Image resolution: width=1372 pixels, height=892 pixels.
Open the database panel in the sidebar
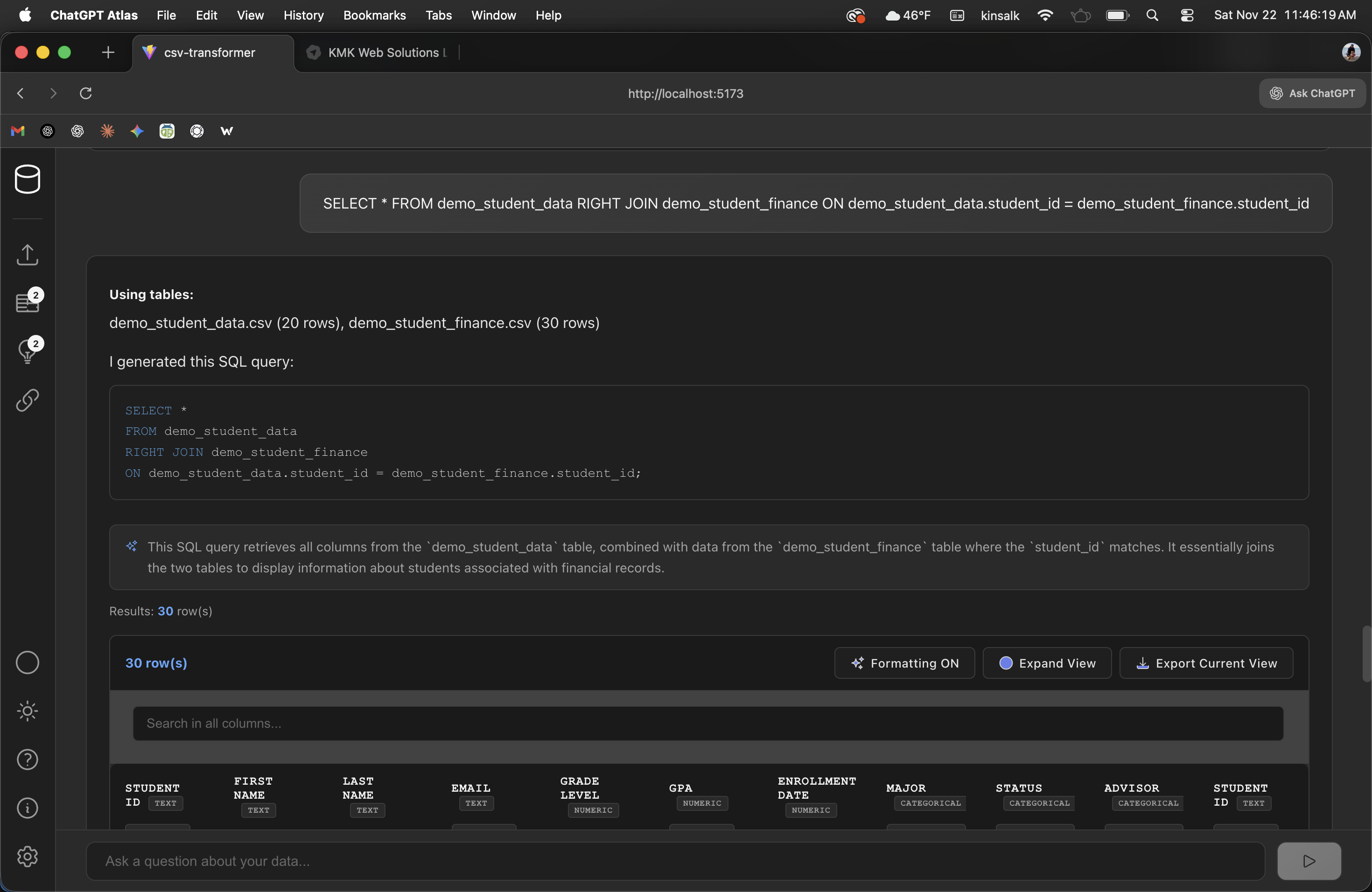pyautogui.click(x=28, y=179)
